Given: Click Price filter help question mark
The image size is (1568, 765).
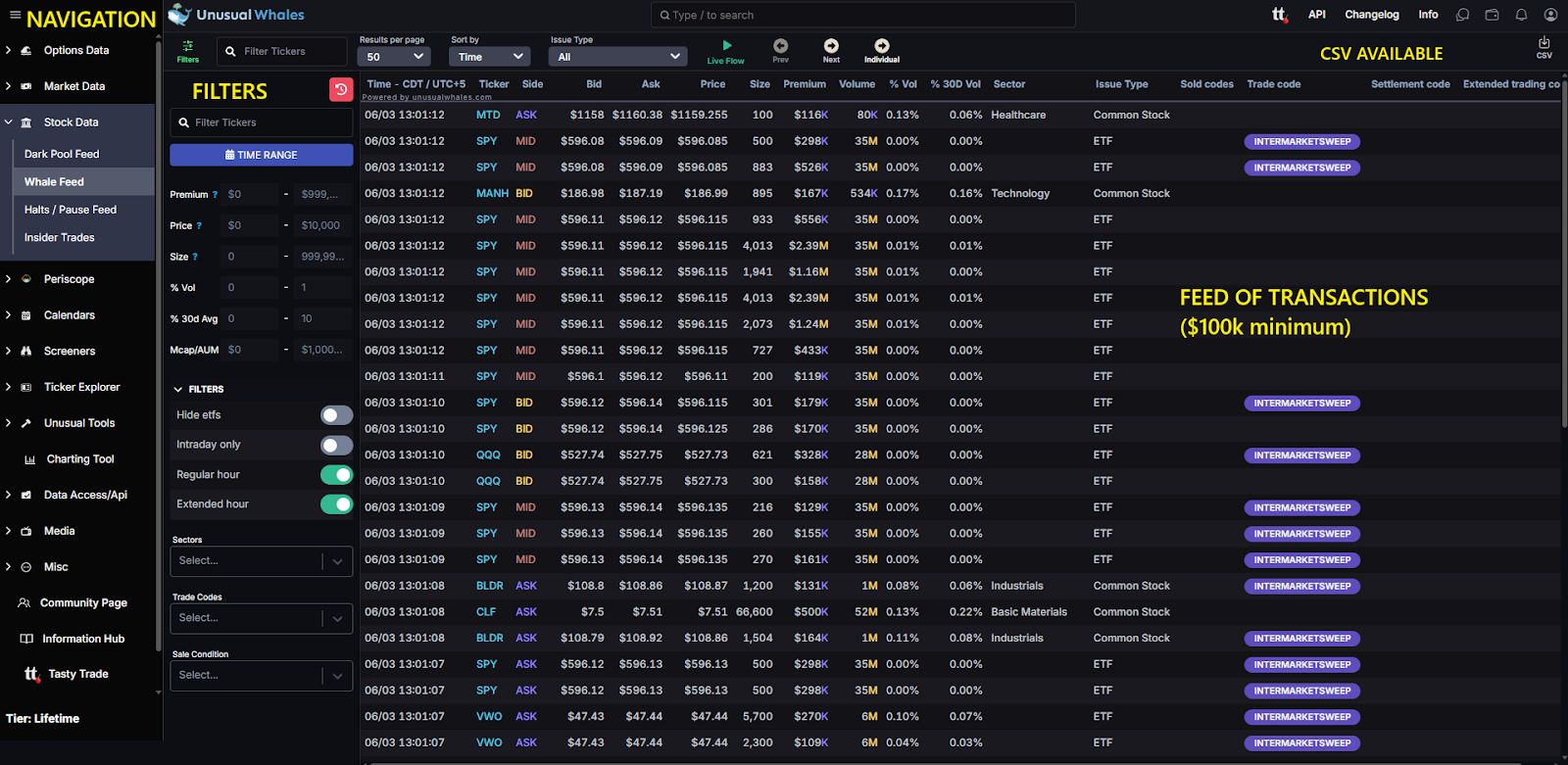Looking at the screenshot, I should point(199,226).
